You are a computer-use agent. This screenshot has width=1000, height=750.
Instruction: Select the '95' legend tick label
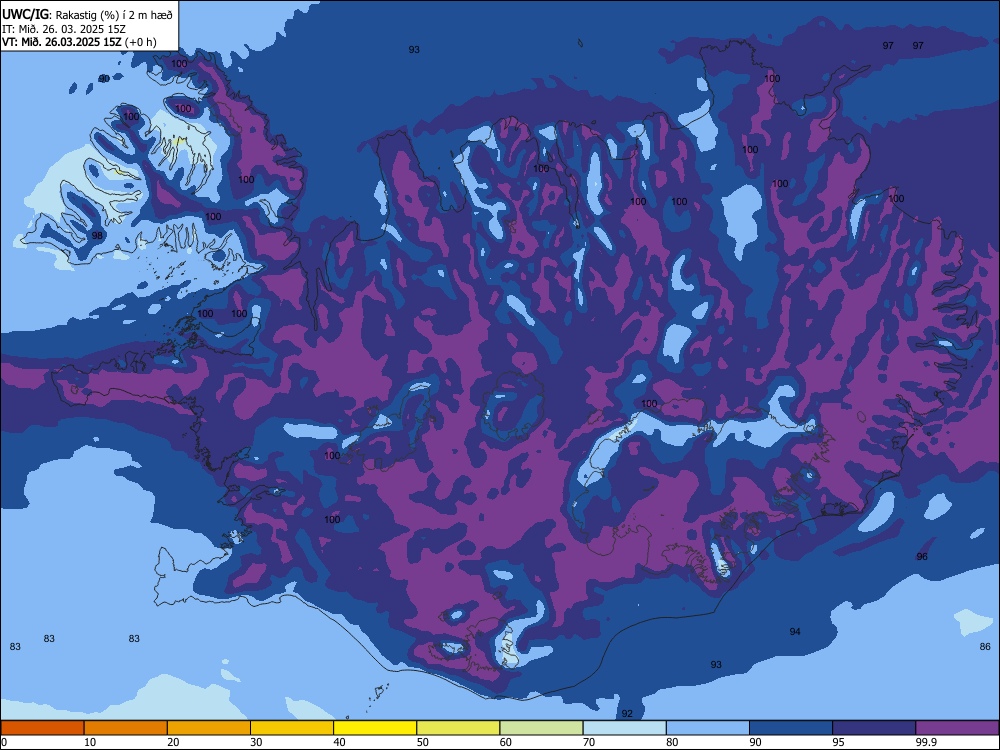pos(839,742)
